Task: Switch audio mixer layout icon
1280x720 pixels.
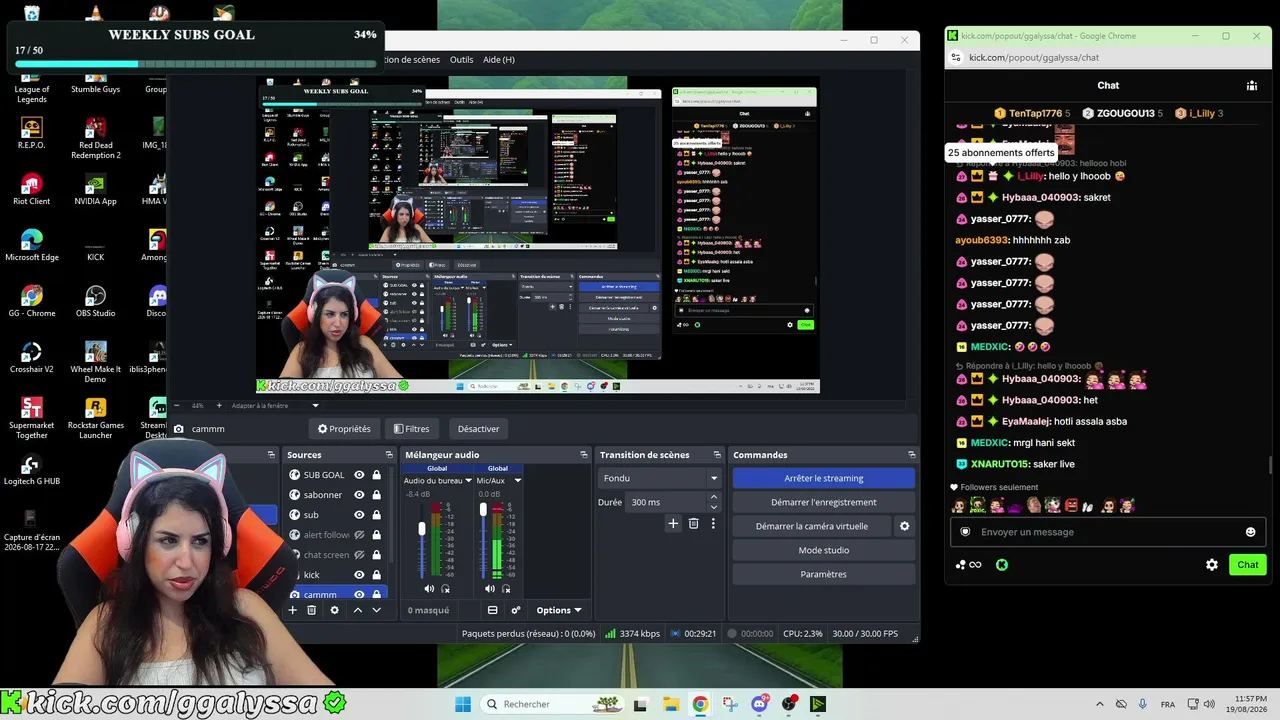Action: click(492, 610)
